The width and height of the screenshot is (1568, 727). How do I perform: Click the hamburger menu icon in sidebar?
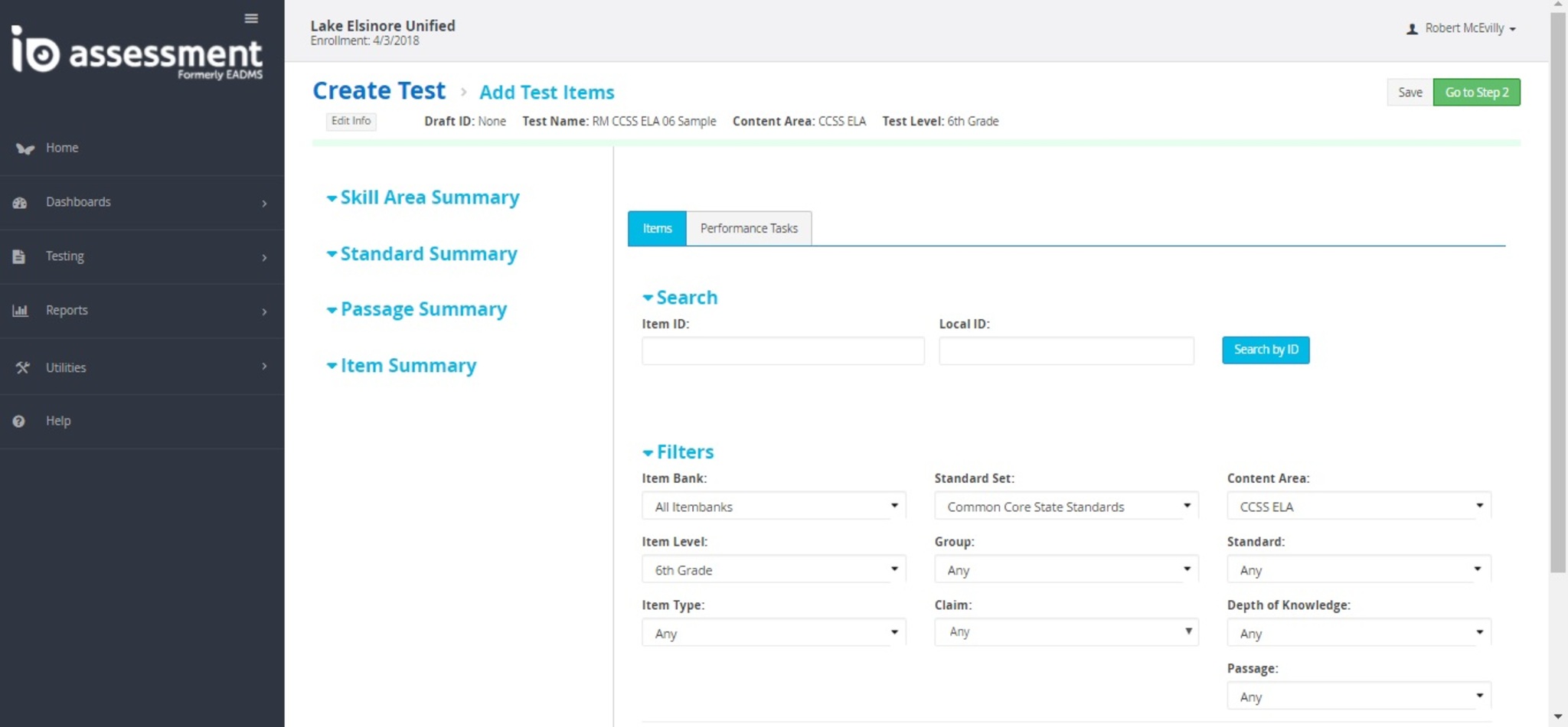click(x=251, y=18)
